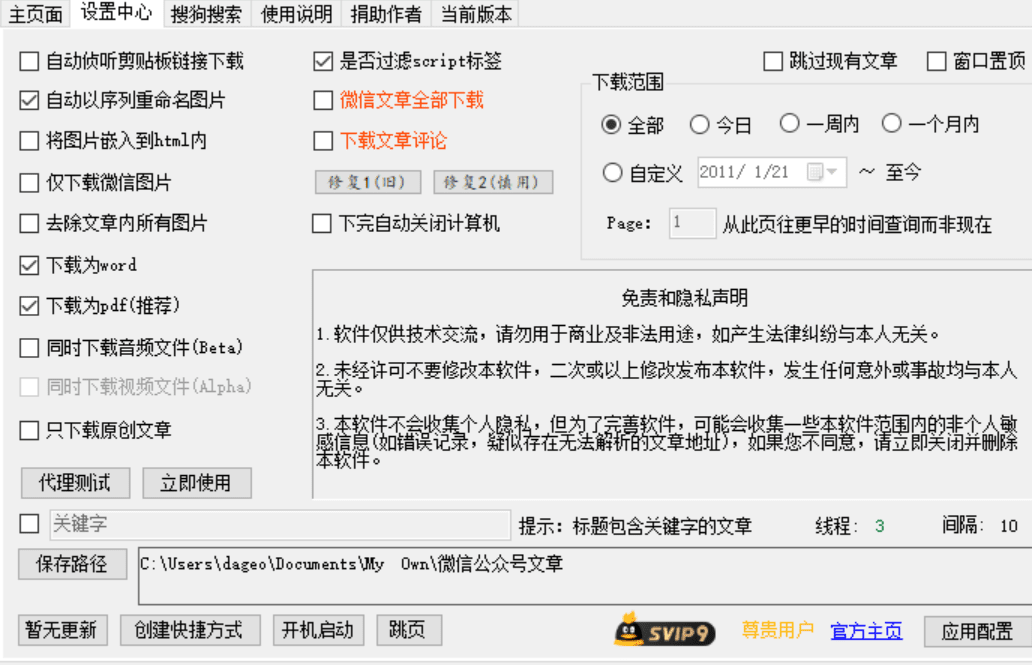The image size is (1032, 665).
Task: Tick the keyword filter checkbox
Action: (29, 524)
